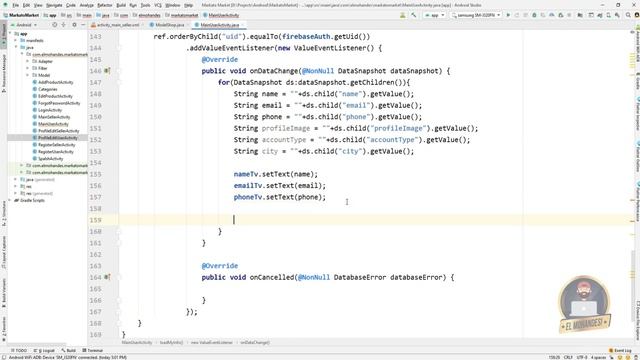Open the Navigate menu

click(x=54, y=5)
